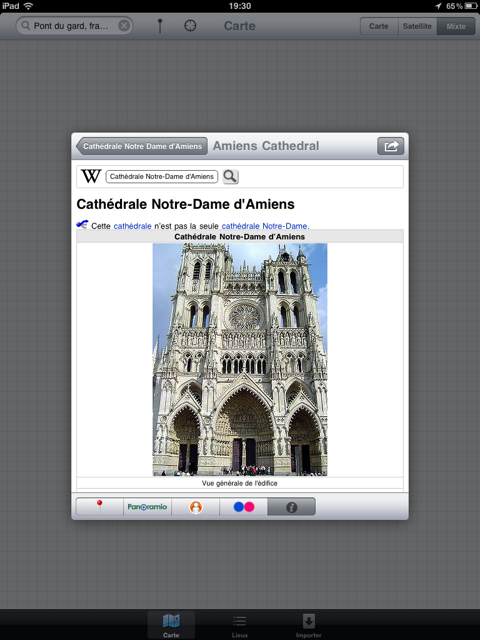This screenshot has width=480, height=640.
Task: Open the Flickr blue and pink dots tab
Action: 244,507
